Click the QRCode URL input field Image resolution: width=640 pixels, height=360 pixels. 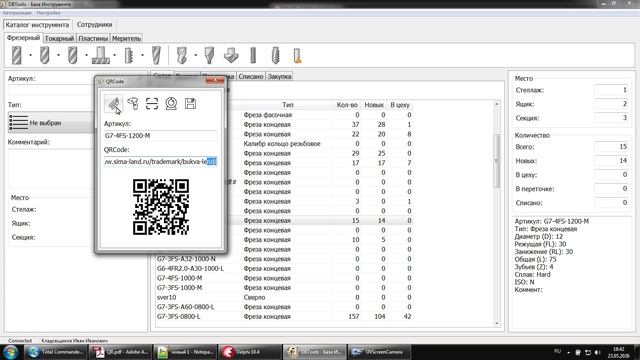tap(160, 162)
